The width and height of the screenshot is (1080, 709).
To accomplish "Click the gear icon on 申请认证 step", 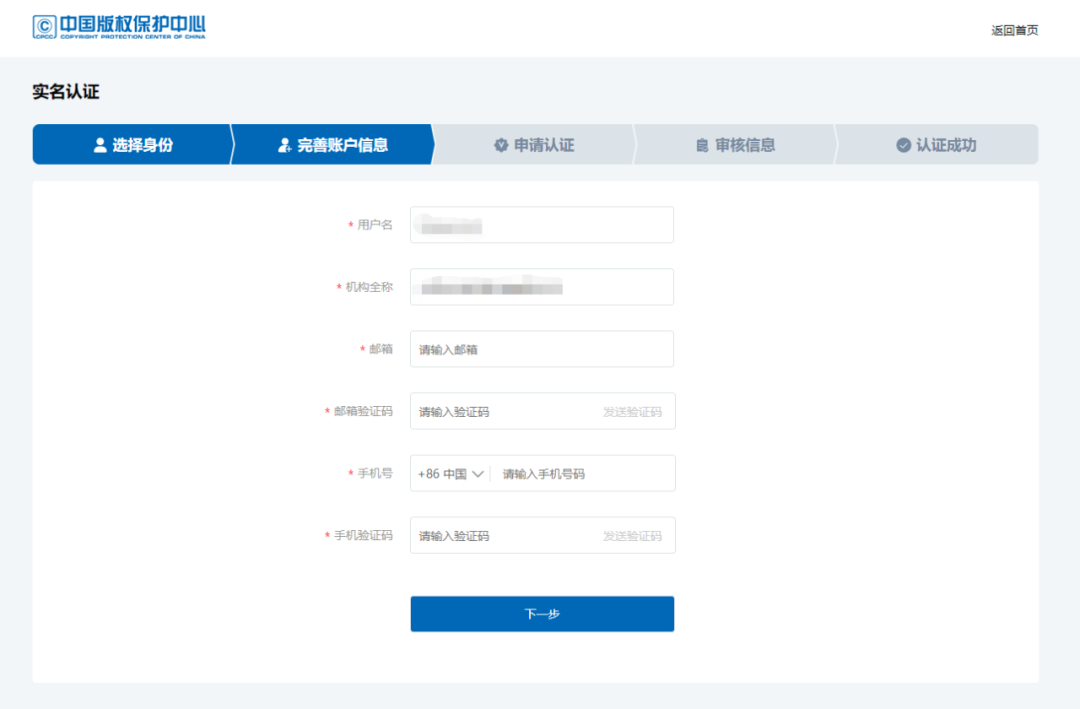I will pos(500,144).
